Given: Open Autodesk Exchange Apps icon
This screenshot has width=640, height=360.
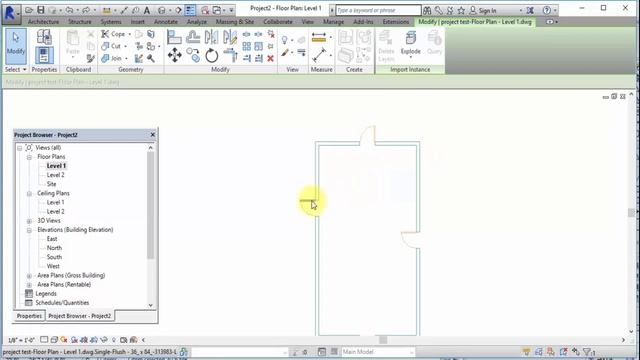Looking at the screenshot, I should (x=530, y=10).
